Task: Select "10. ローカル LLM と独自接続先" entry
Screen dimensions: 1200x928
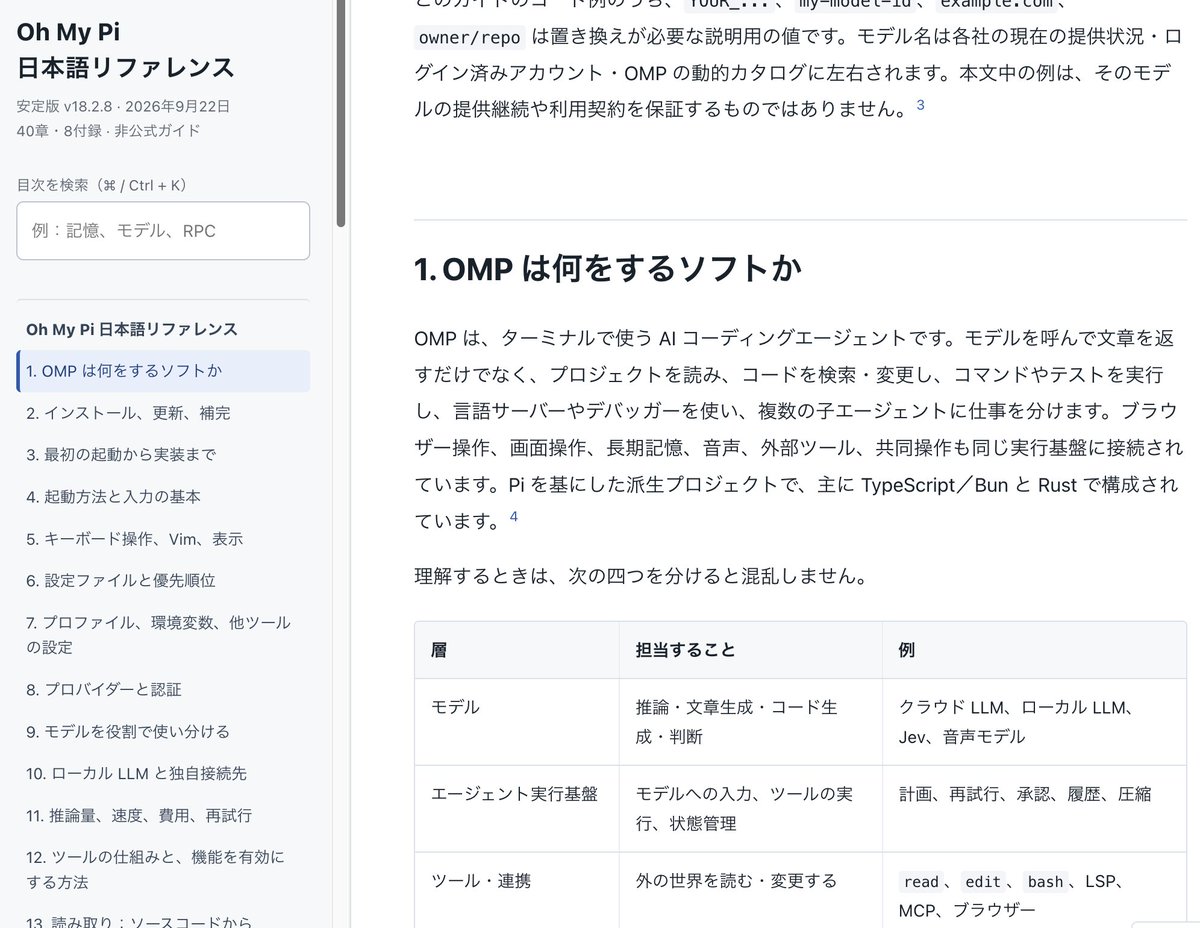Action: coord(163,773)
